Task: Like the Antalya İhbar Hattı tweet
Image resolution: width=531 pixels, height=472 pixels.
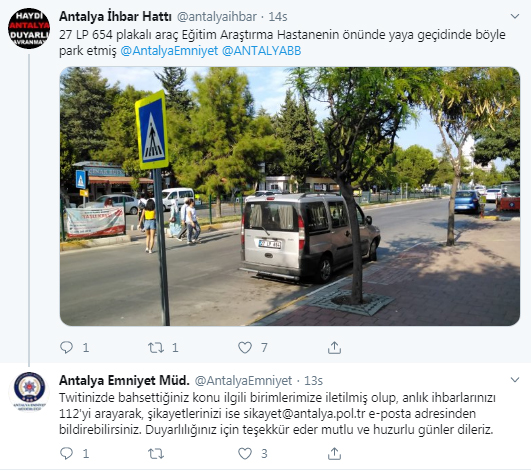Action: point(245,347)
